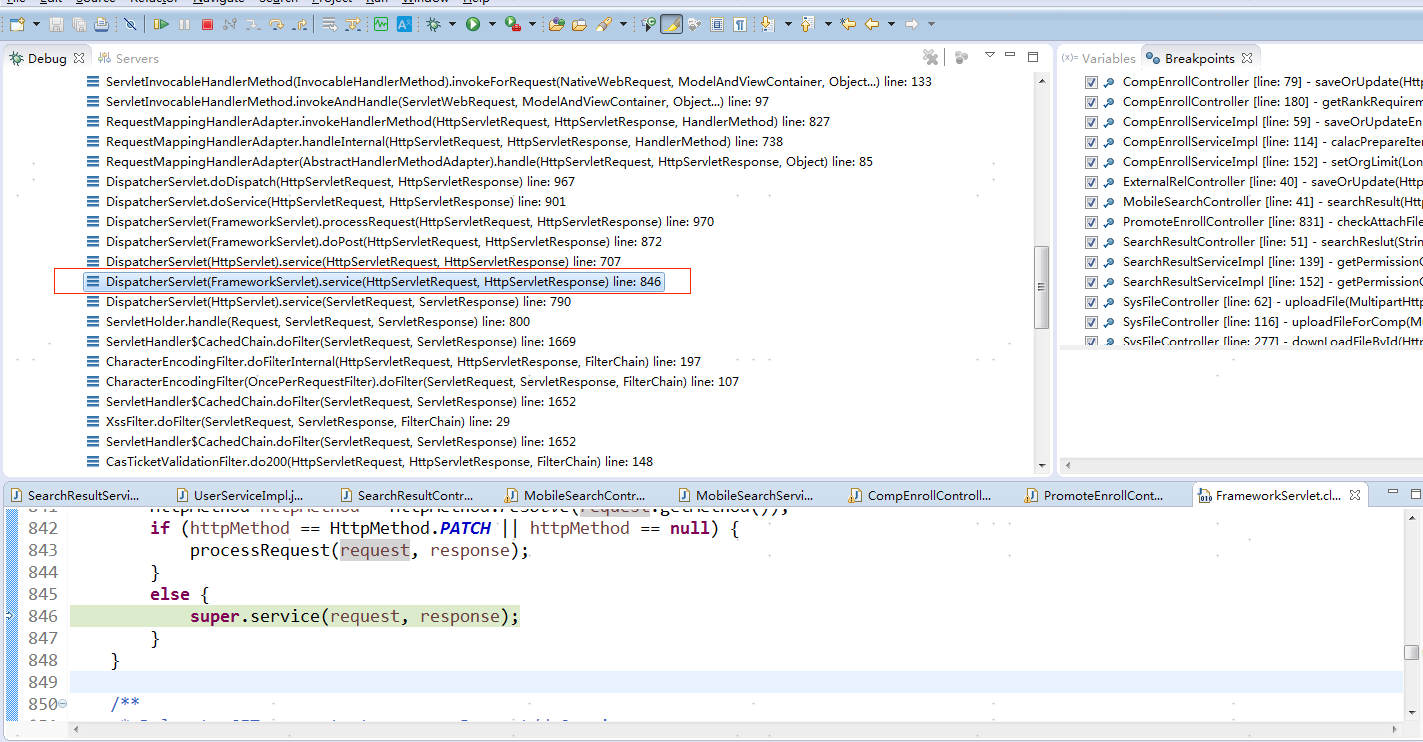This screenshot has width=1423, height=742.
Task: Click the Previous Annotation icon
Action: click(807, 24)
